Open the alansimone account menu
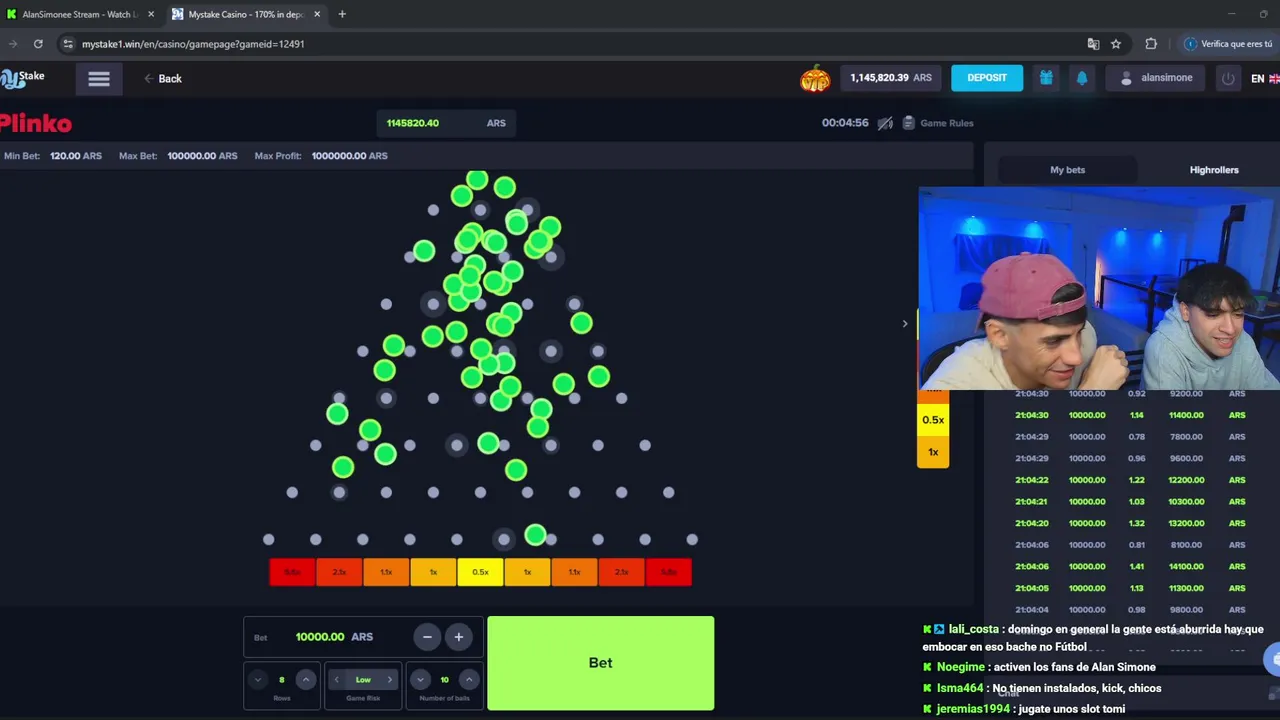Screen dimensions: 1280x720 click(x=1156, y=78)
